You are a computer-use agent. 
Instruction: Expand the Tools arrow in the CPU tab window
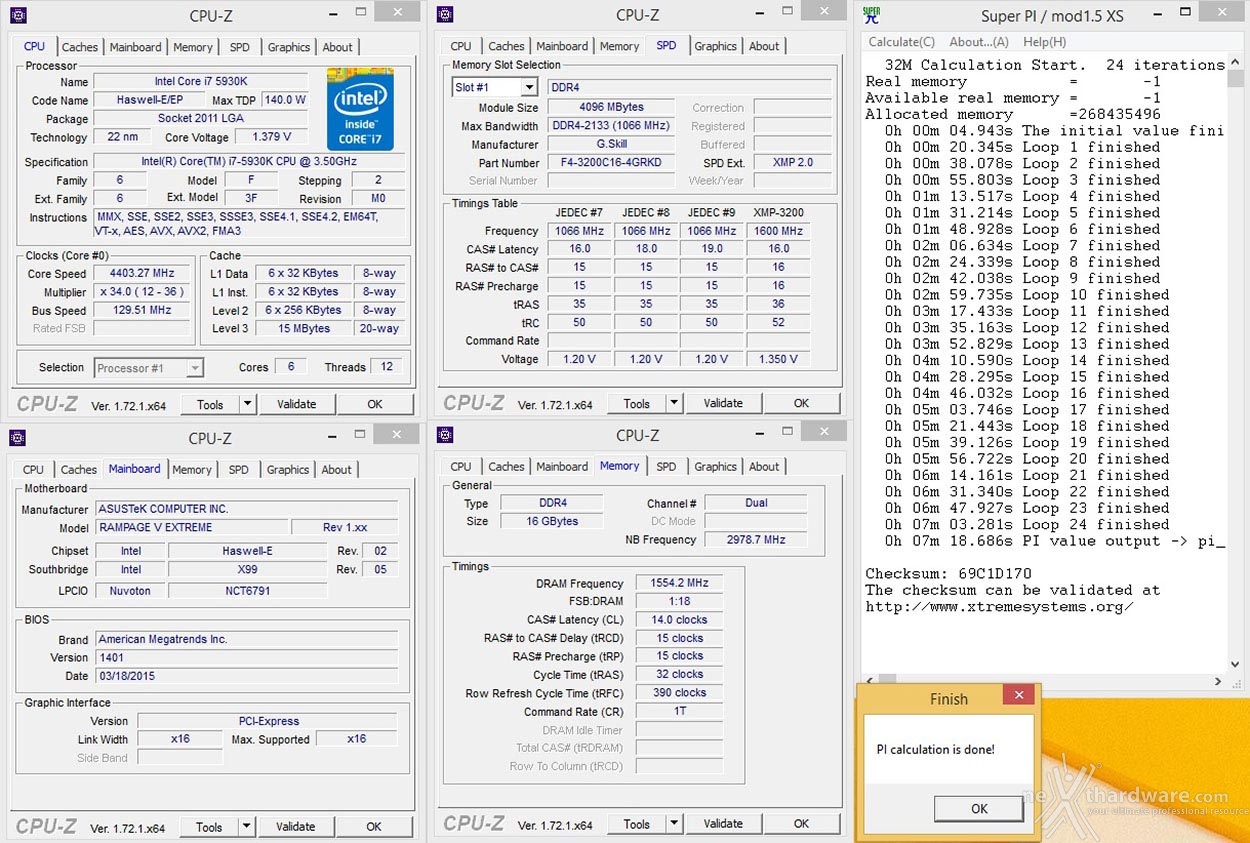pyautogui.click(x=247, y=404)
